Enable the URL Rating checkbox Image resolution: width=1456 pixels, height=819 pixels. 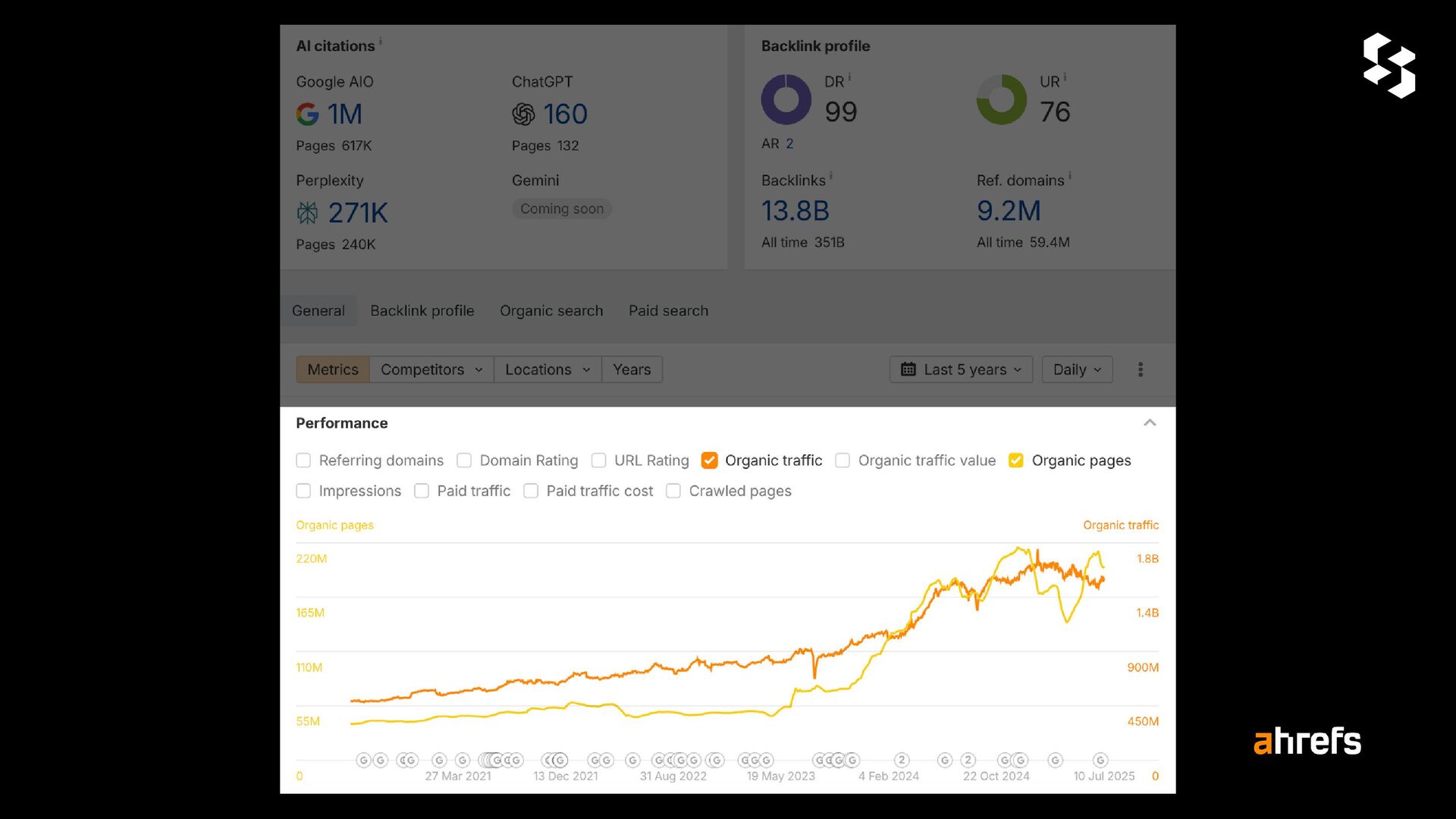pos(598,460)
